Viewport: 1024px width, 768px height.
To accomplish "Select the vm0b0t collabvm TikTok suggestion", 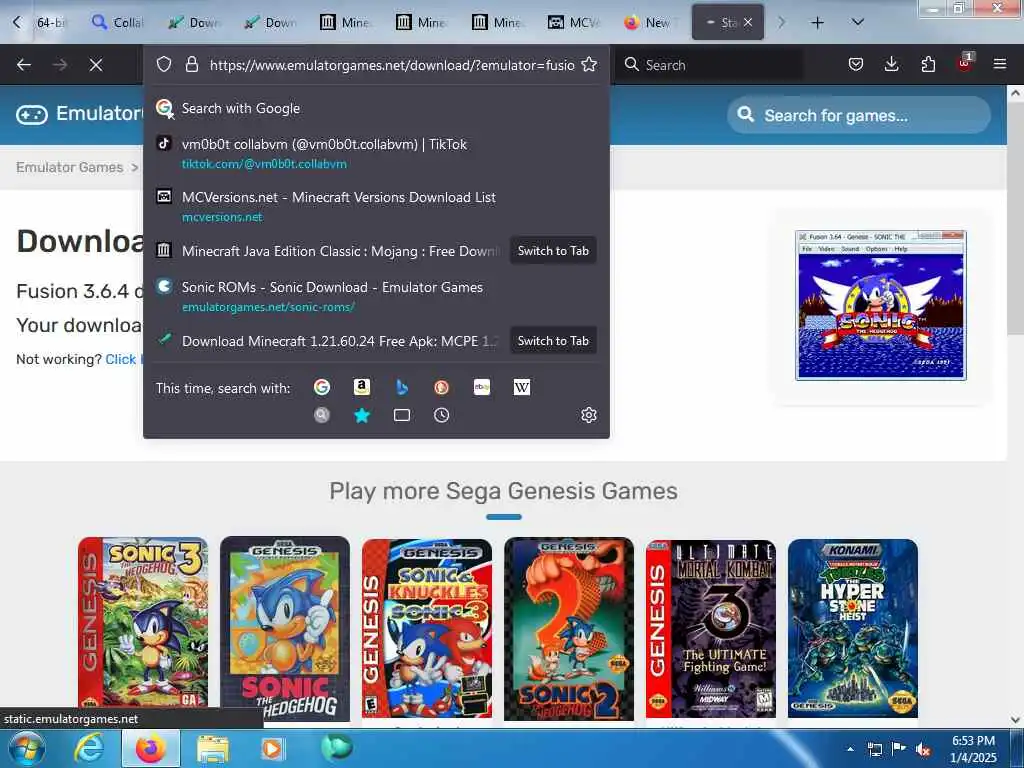I will (376, 153).
